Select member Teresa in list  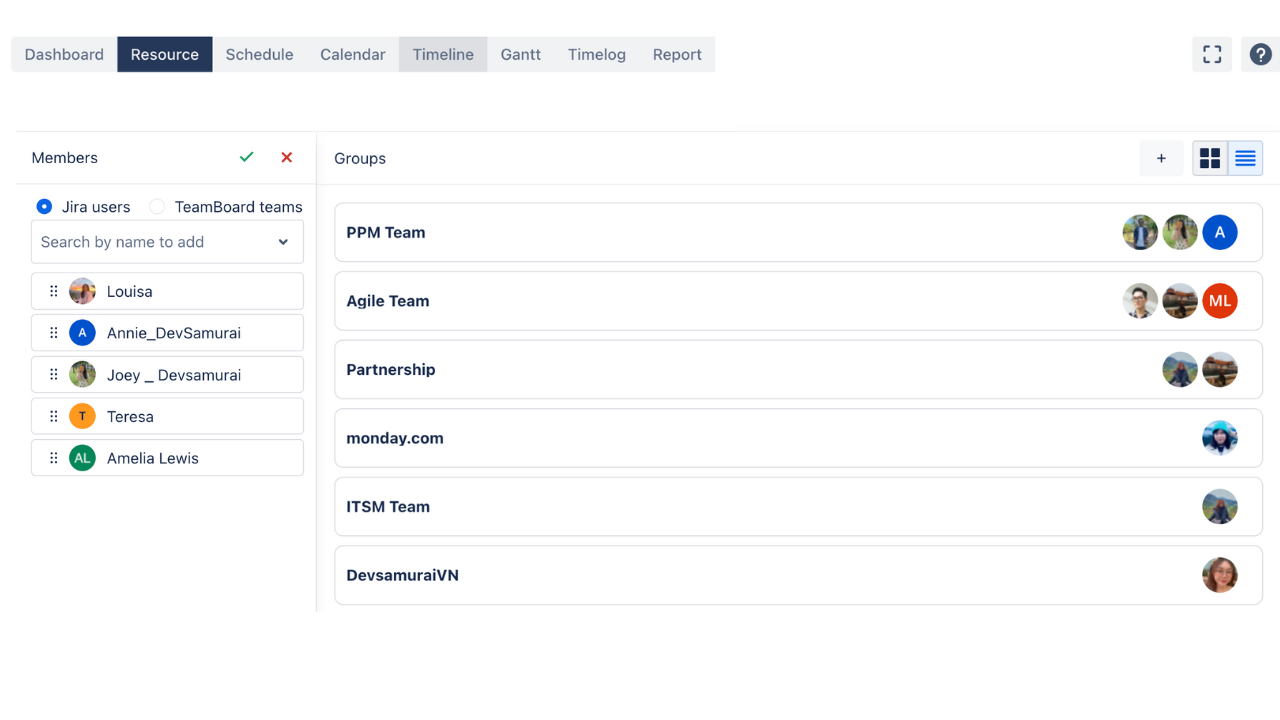(130, 417)
